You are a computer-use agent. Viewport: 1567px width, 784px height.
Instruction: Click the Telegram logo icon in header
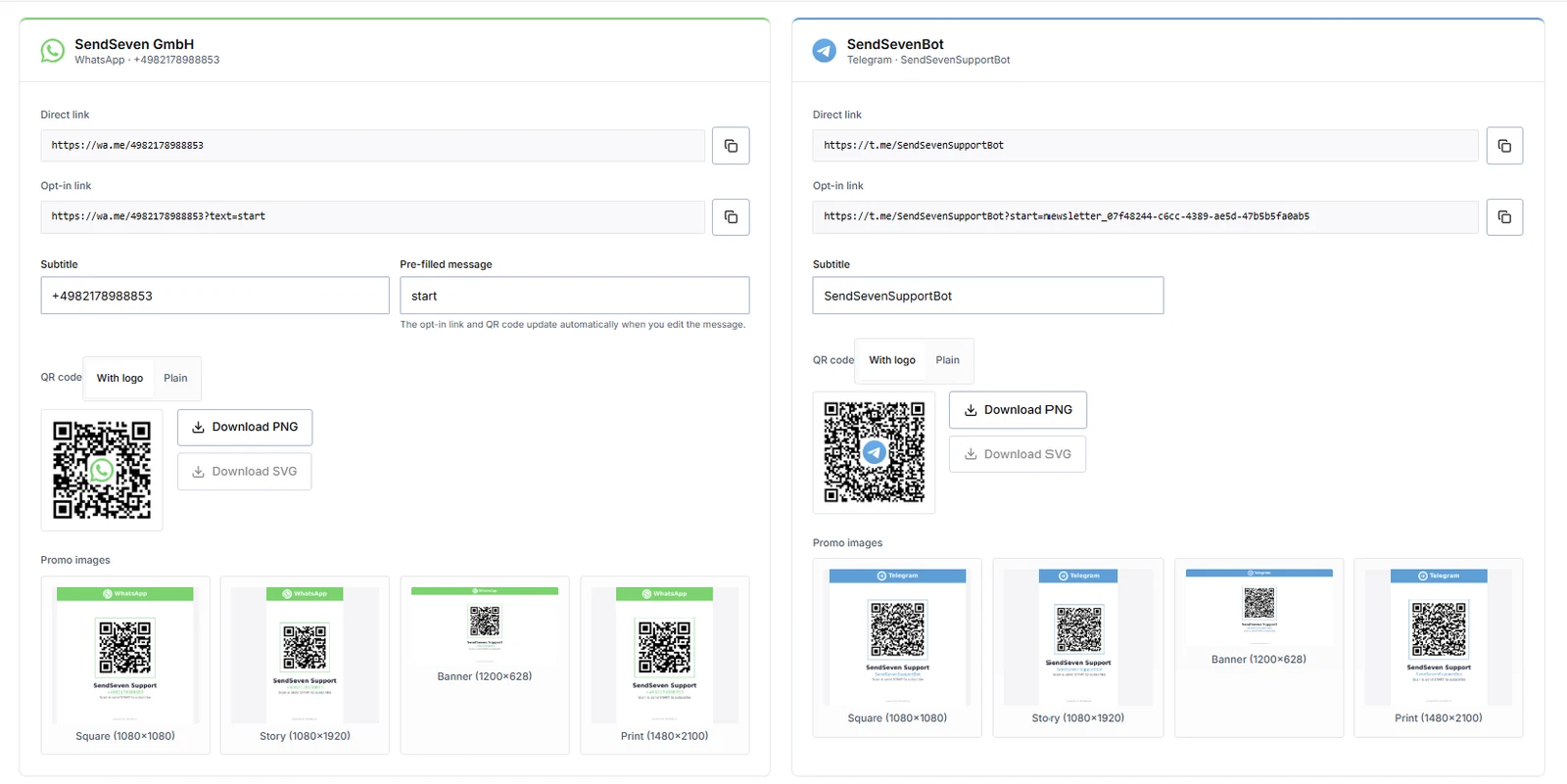[825, 51]
